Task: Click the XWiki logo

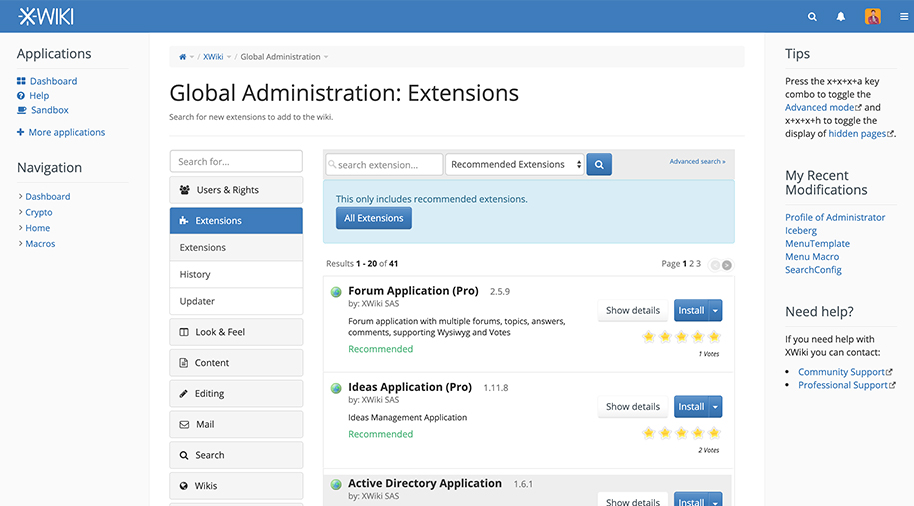Action: click(x=46, y=16)
